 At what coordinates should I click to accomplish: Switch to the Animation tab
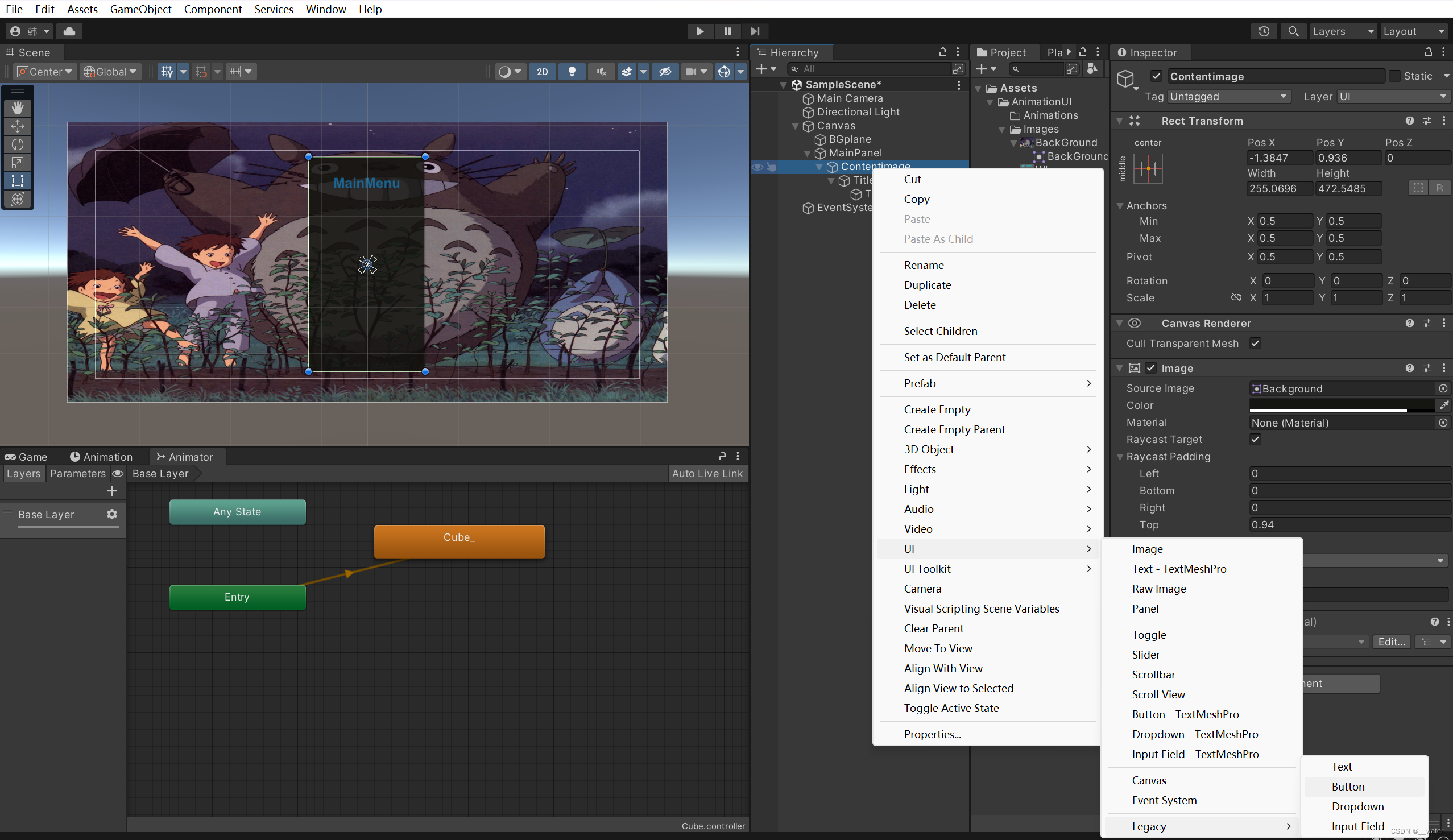tap(101, 457)
